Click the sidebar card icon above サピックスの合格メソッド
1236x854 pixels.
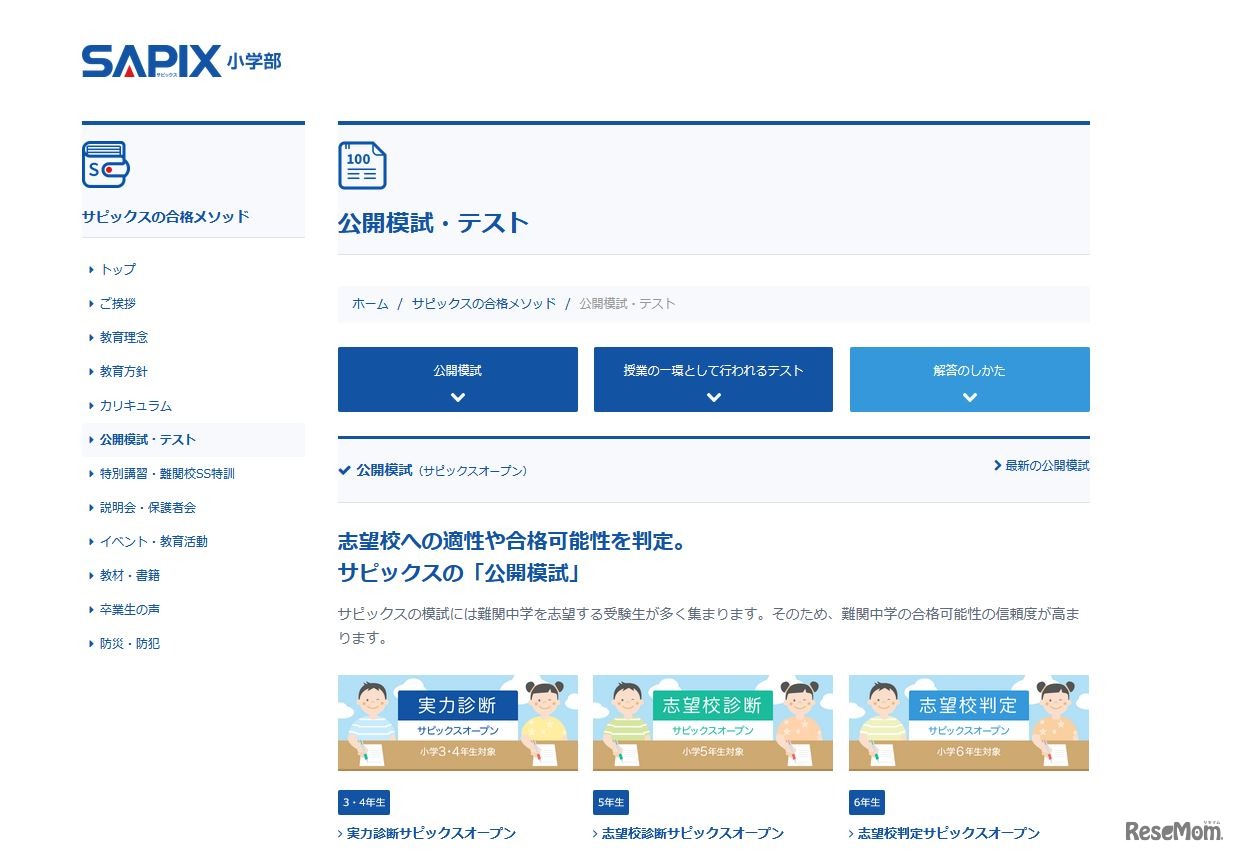(105, 165)
